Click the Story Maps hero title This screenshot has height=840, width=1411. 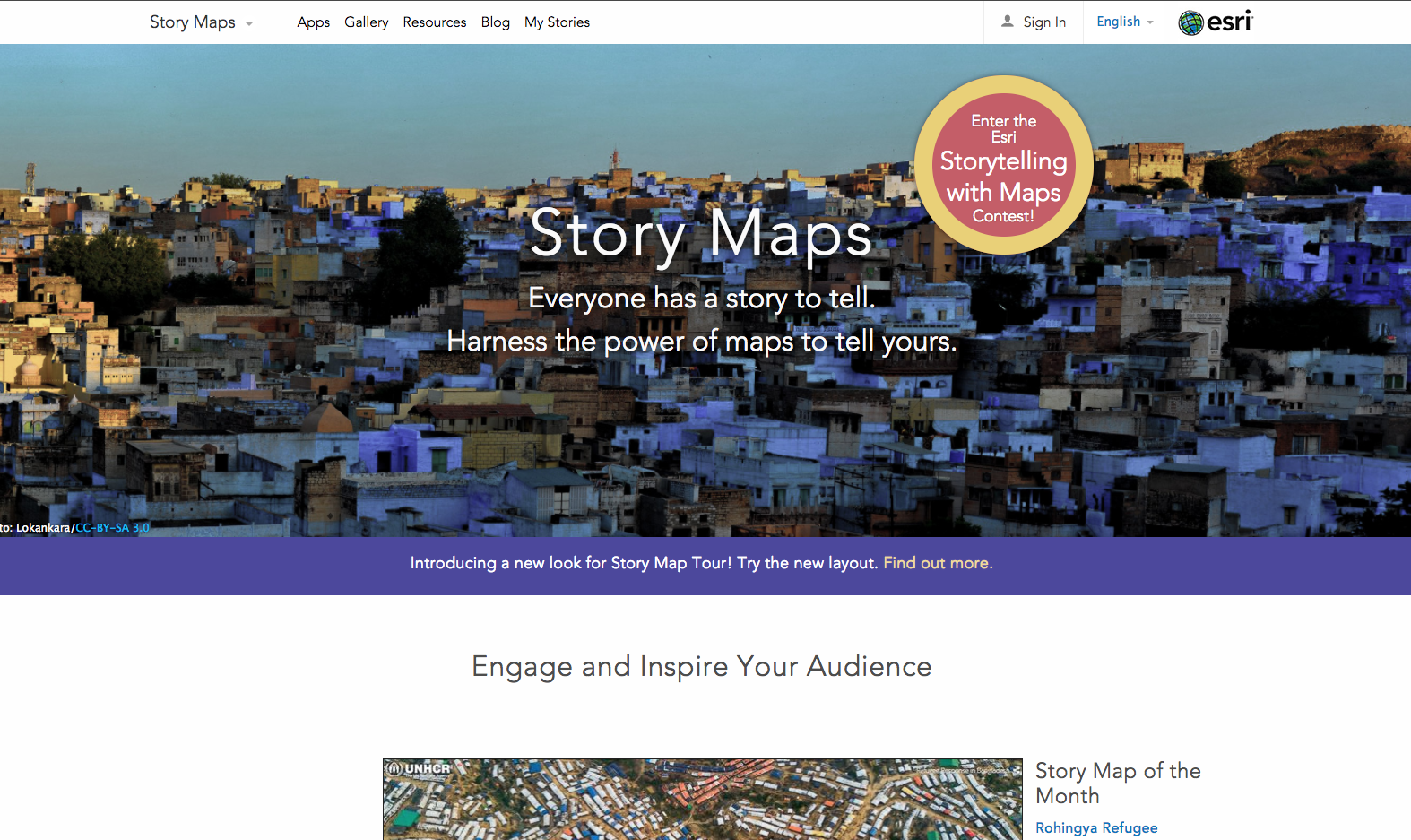[x=701, y=234]
